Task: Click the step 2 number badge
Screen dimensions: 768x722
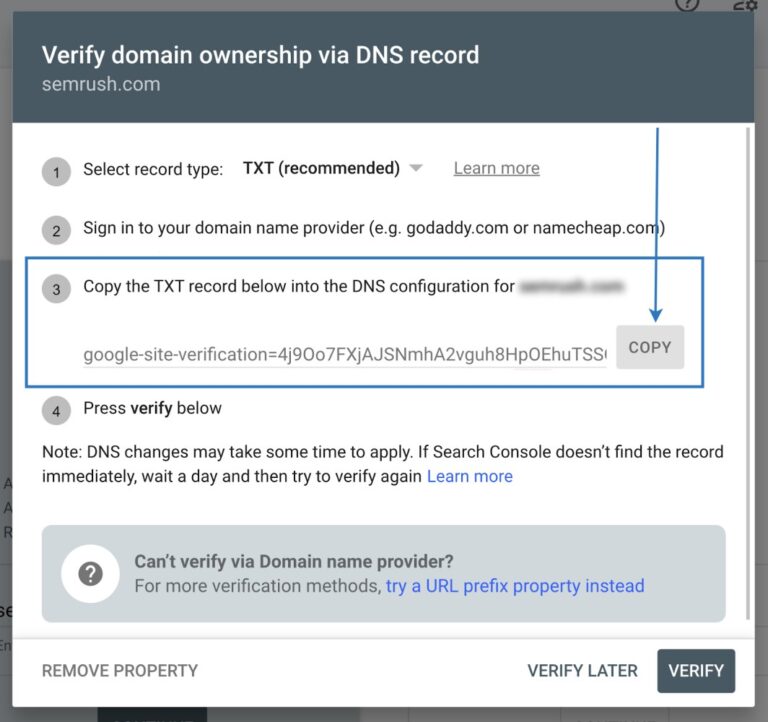Action: click(57, 230)
